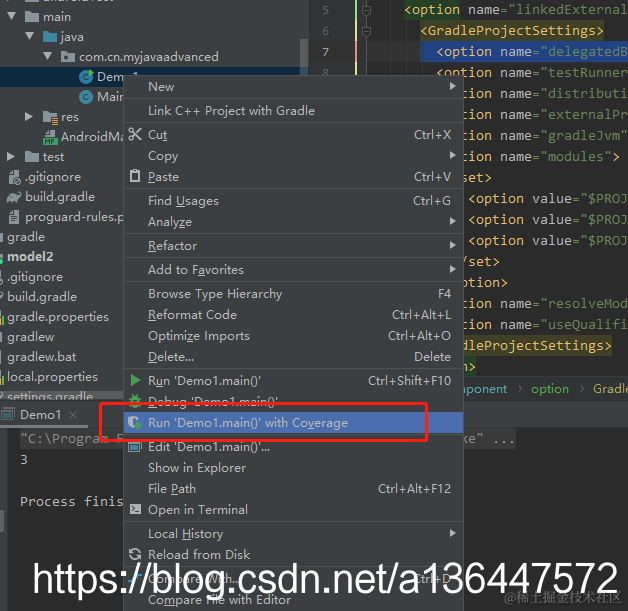
Task: Select model2 module in project tree
Action: tap(30, 257)
